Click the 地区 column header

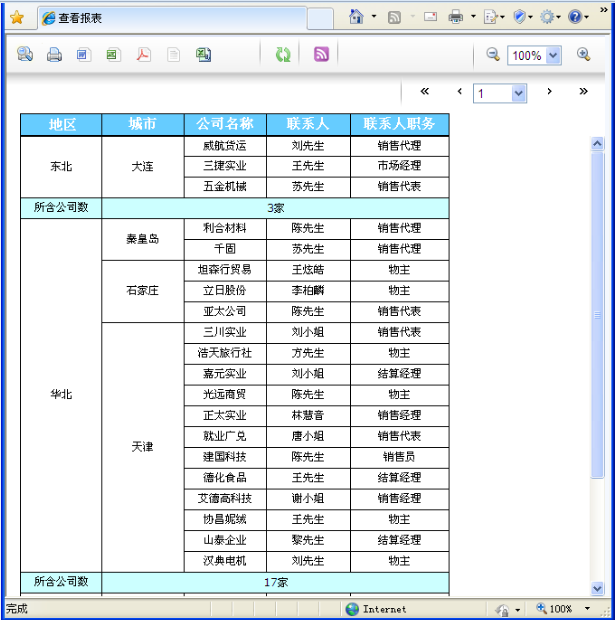click(x=61, y=125)
